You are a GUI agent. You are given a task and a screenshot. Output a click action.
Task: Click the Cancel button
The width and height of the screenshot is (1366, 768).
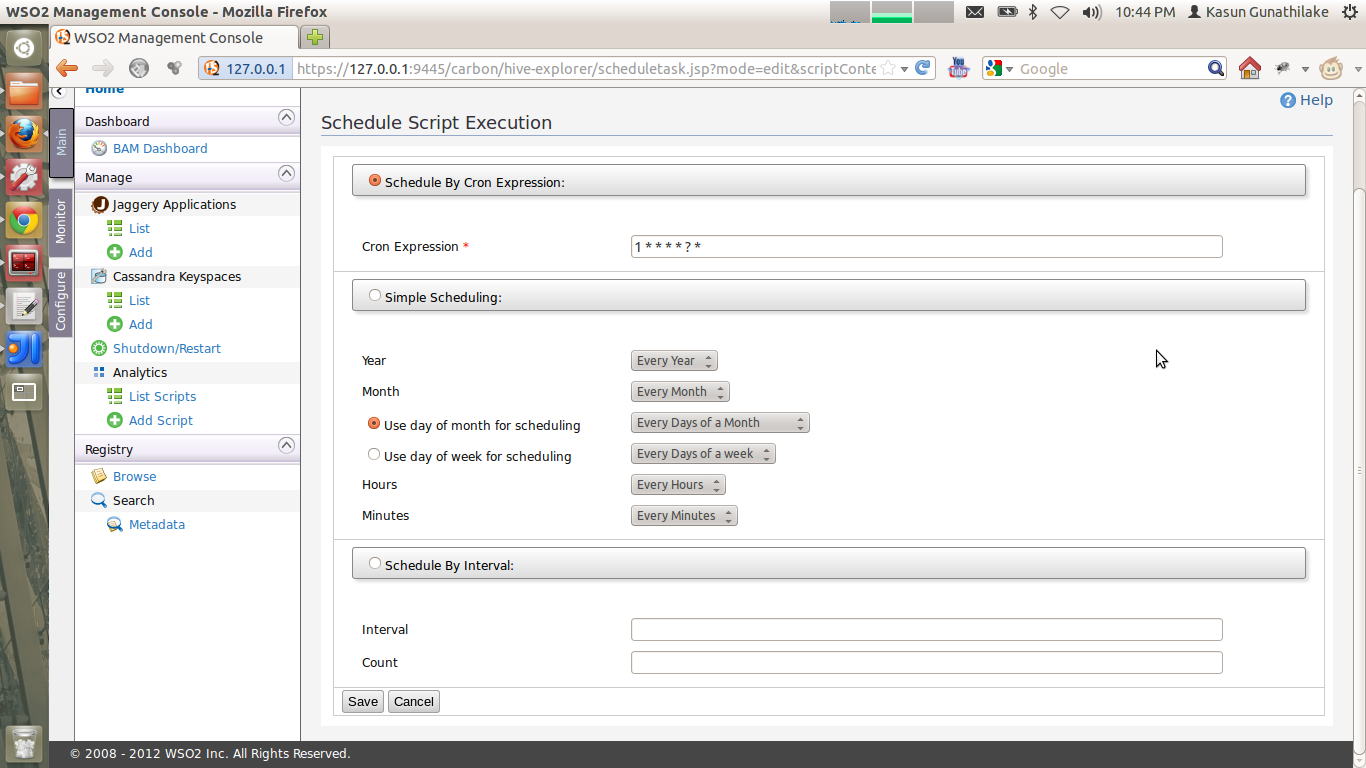coord(414,701)
